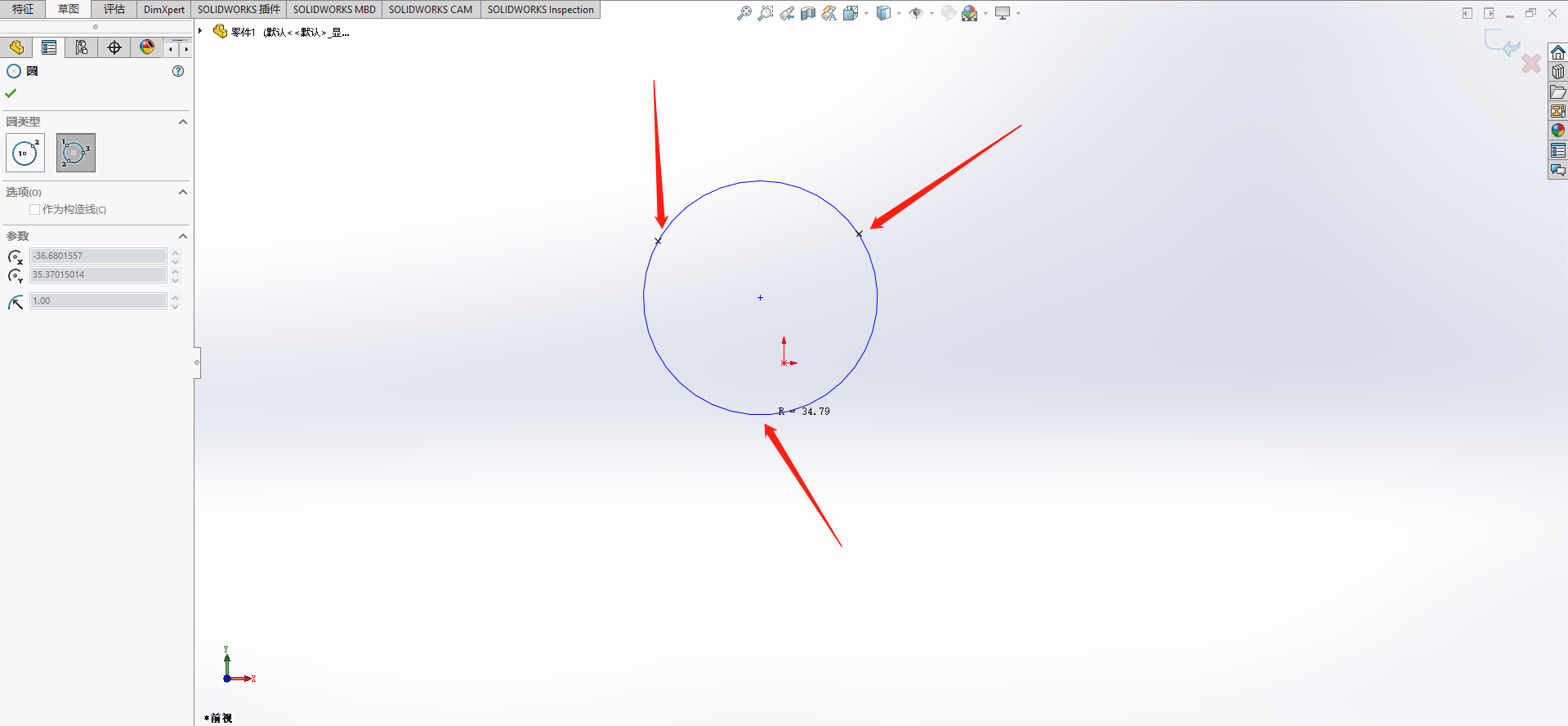1568x726 pixels.
Task: Switch to FeatureManager design tree tab
Action: pyautogui.click(x=16, y=47)
